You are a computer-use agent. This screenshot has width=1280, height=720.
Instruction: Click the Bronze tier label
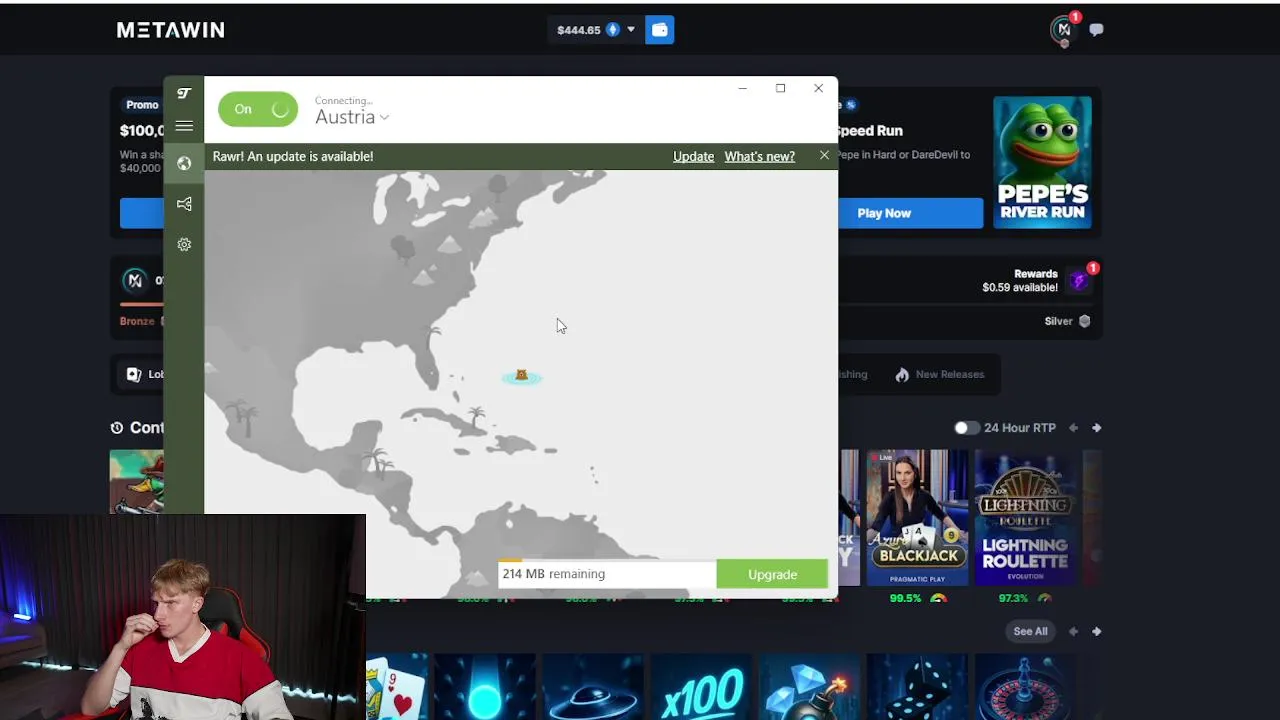click(137, 321)
